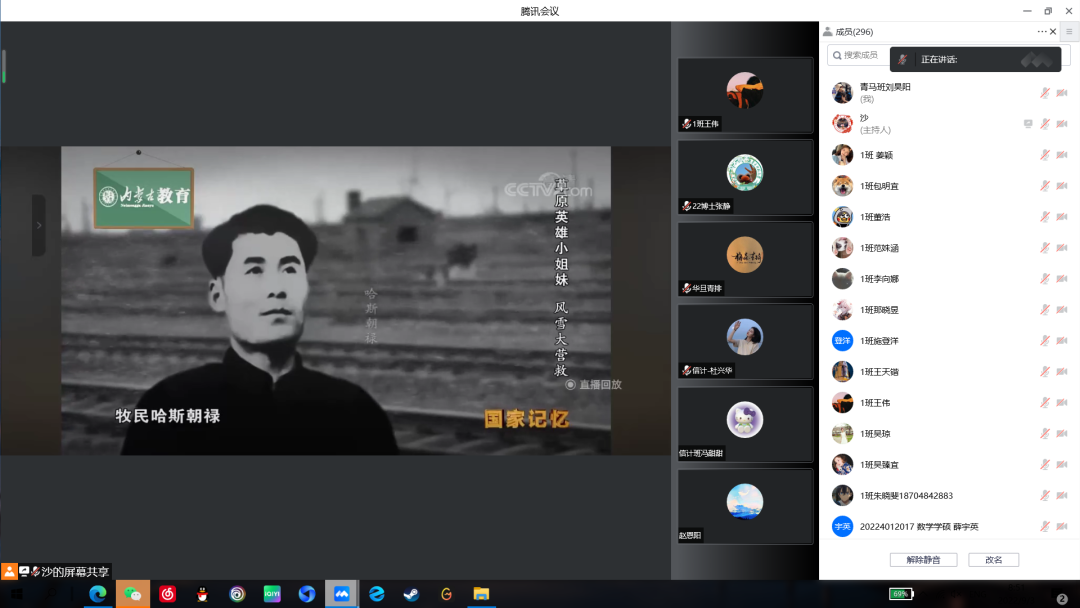Click the 改名 (rename) button

coord(993,560)
